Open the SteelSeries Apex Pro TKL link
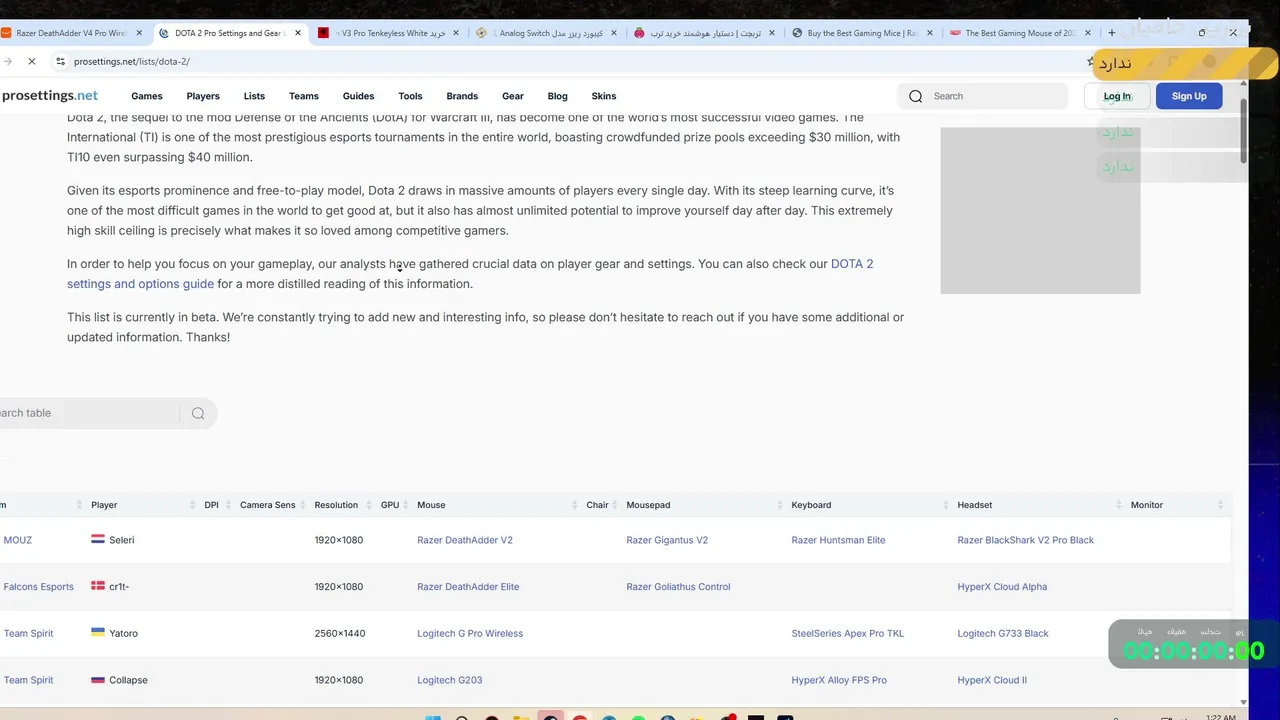Image resolution: width=1280 pixels, height=720 pixels. pos(847,633)
